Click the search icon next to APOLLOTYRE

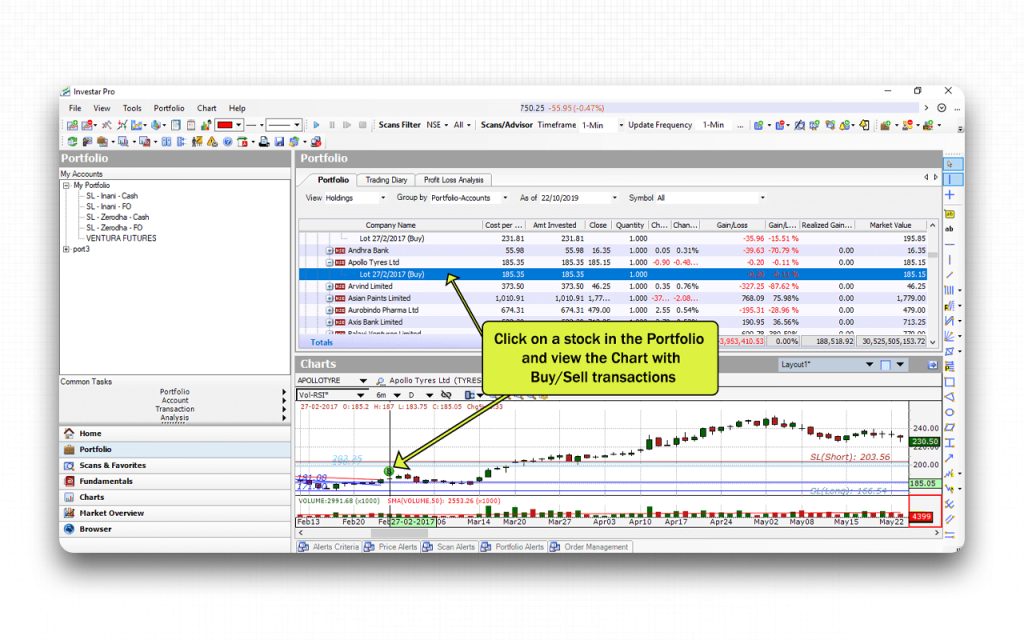click(x=380, y=382)
